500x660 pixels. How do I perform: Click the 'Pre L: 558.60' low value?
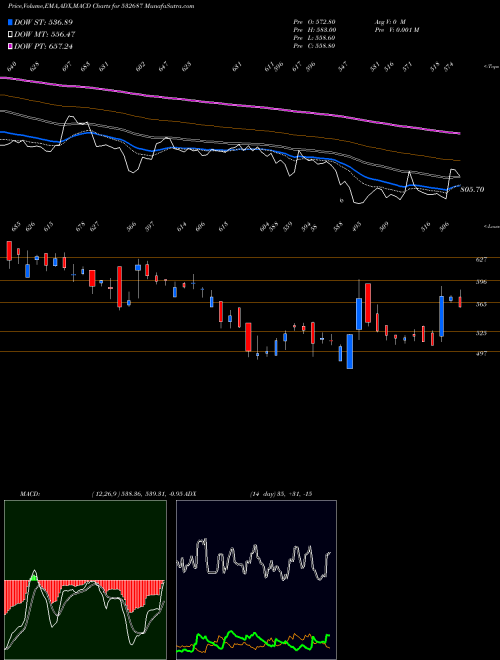314,38
